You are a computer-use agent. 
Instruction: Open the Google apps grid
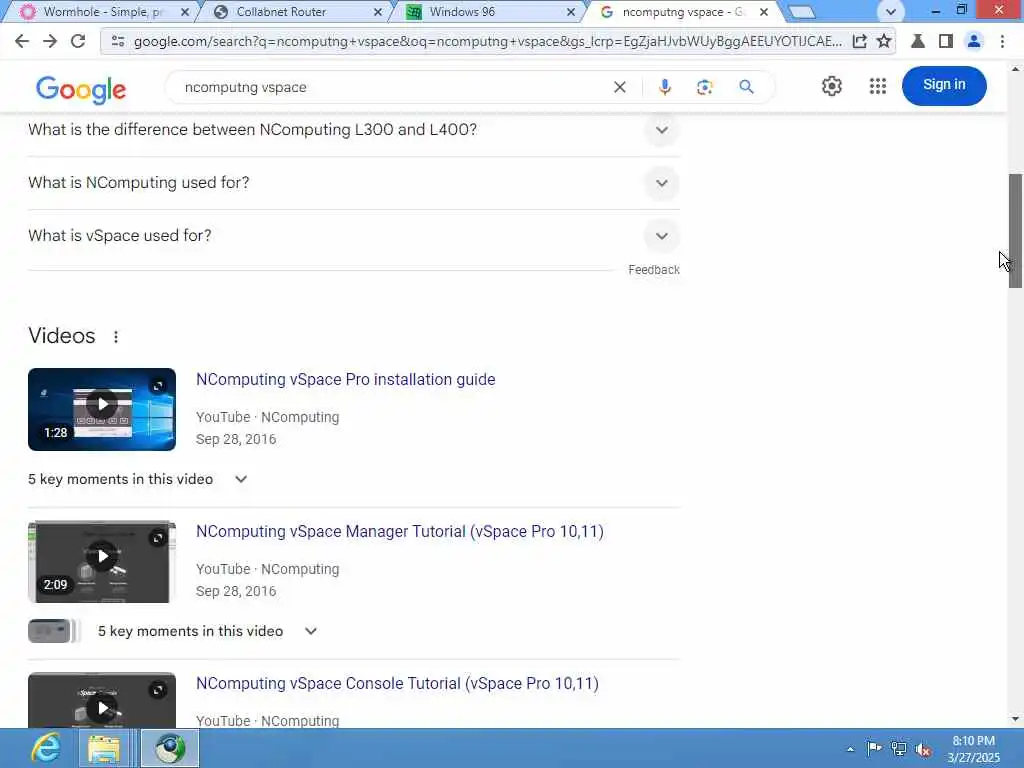coord(878,86)
